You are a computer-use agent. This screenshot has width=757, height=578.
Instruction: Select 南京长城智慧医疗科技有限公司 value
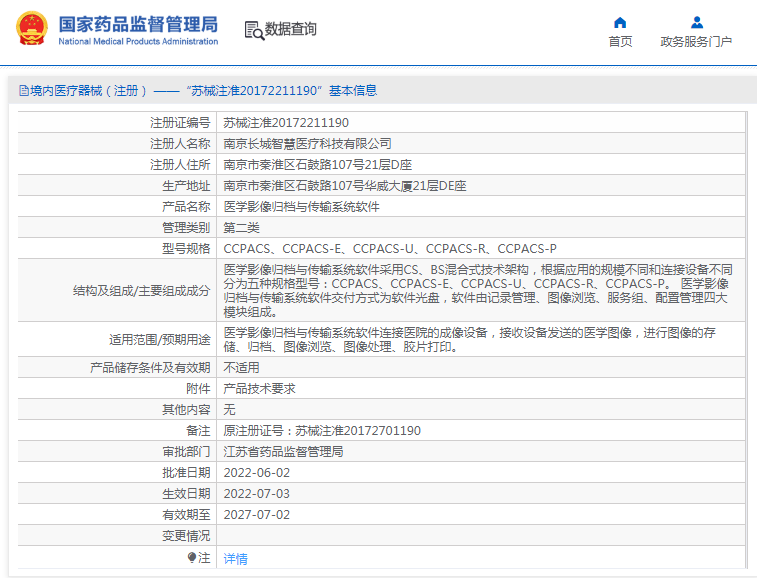click(308, 143)
